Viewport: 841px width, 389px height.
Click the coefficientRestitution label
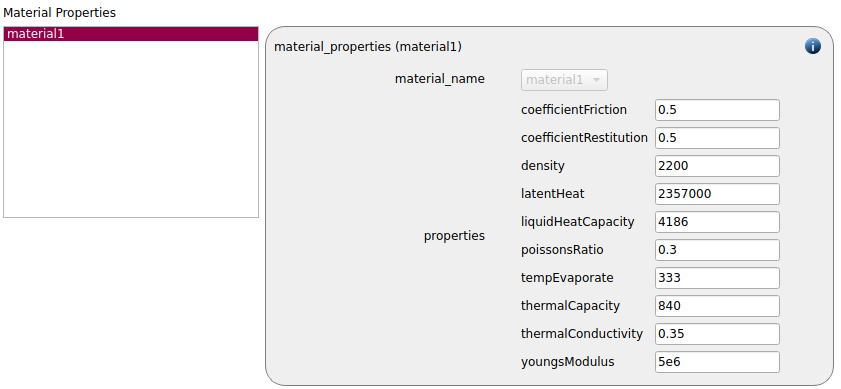click(584, 138)
